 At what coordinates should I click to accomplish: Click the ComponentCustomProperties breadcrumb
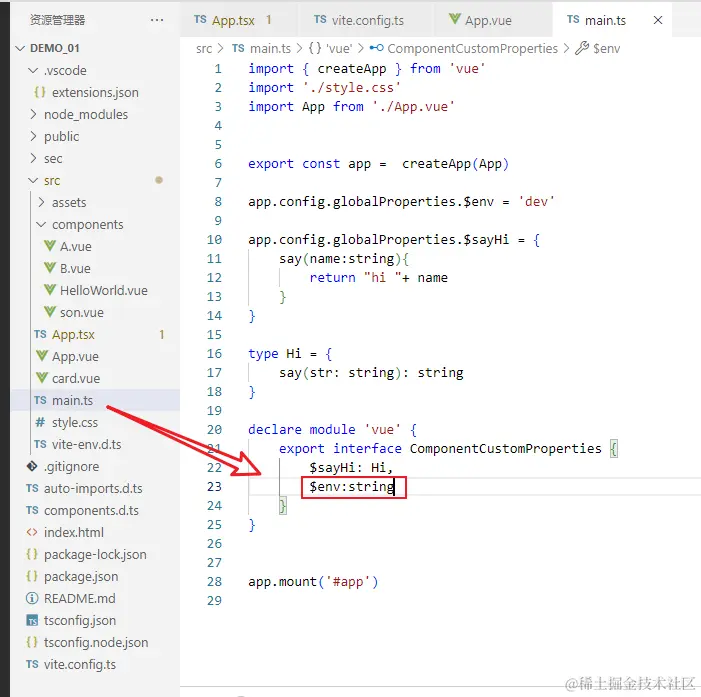[x=473, y=48]
